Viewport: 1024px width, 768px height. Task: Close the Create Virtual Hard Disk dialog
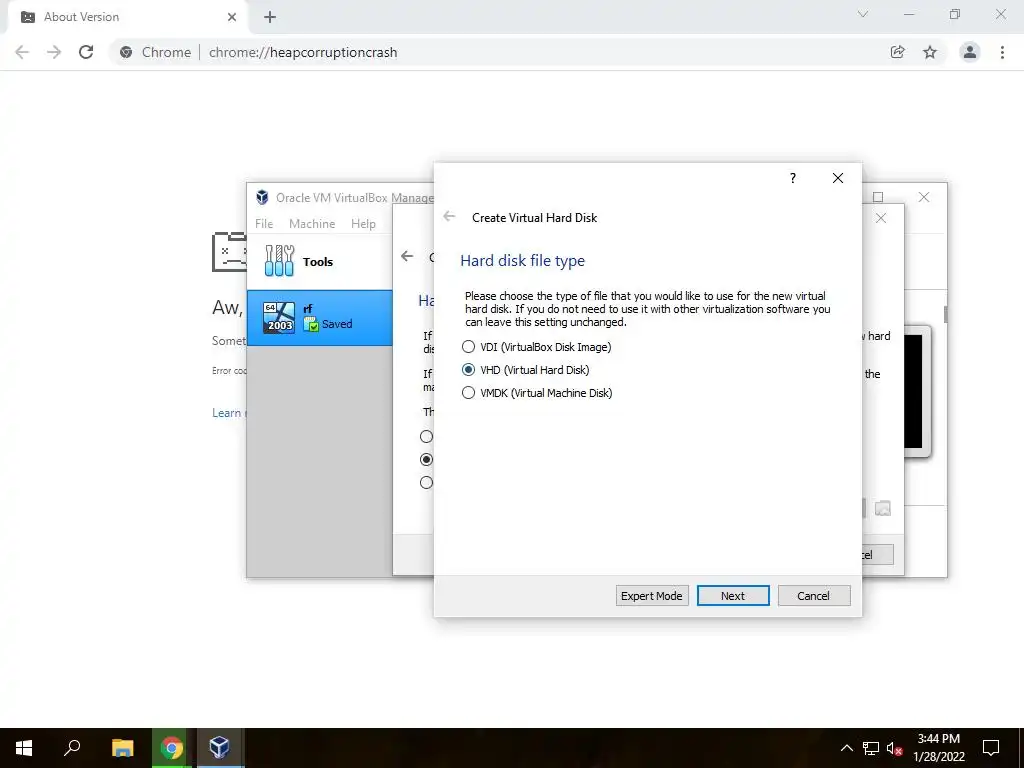tap(838, 178)
